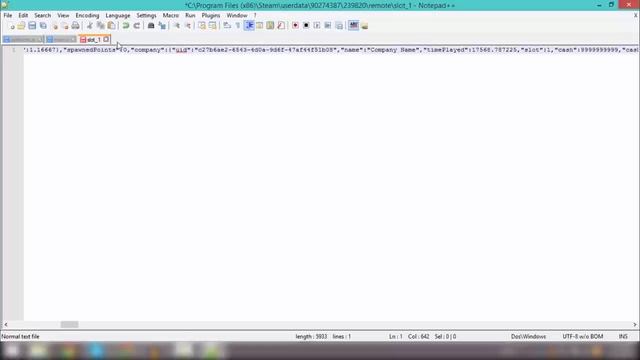Start macro recording with red dot icon

point(295,26)
